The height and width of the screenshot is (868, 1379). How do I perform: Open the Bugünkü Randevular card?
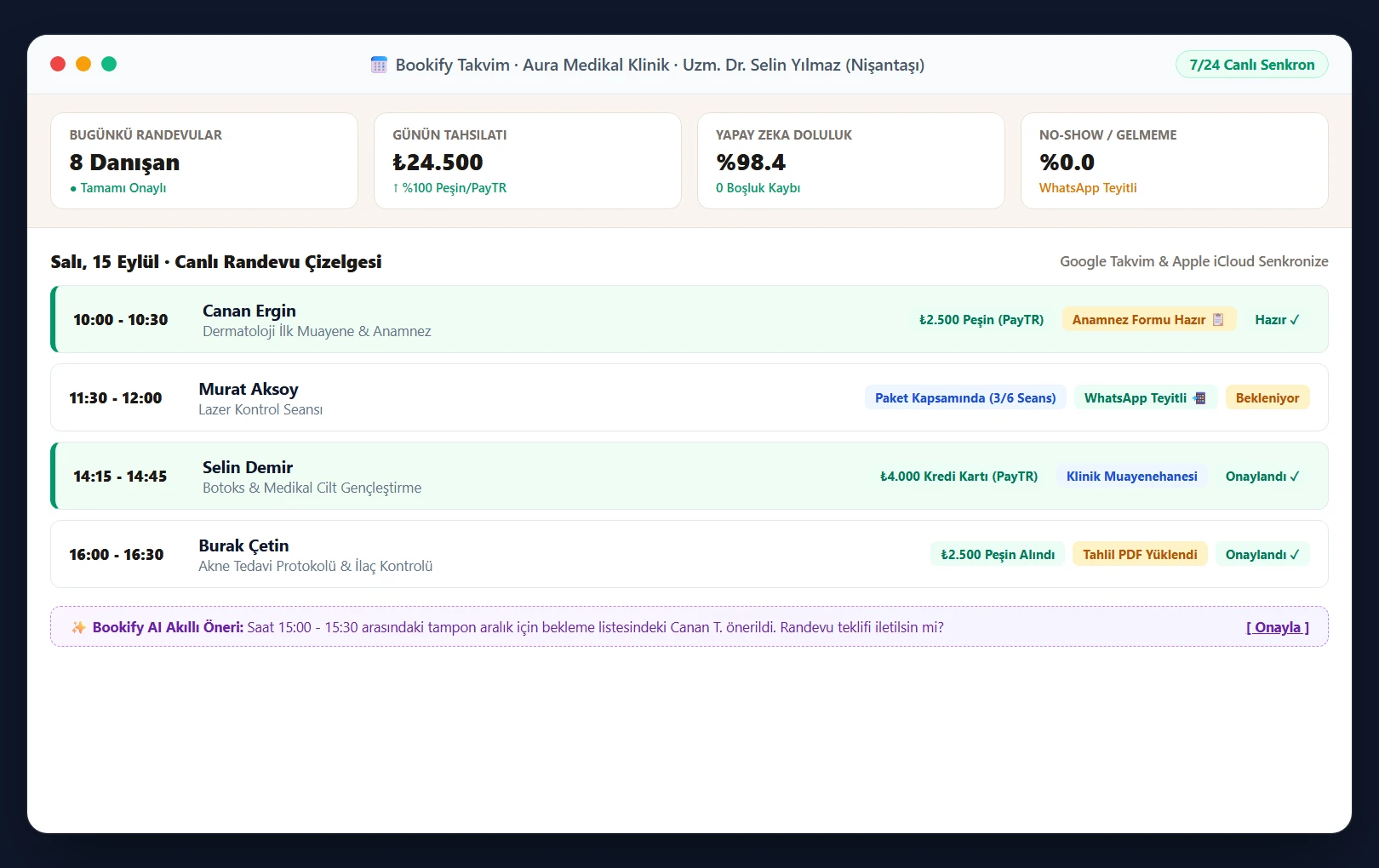pos(204,161)
